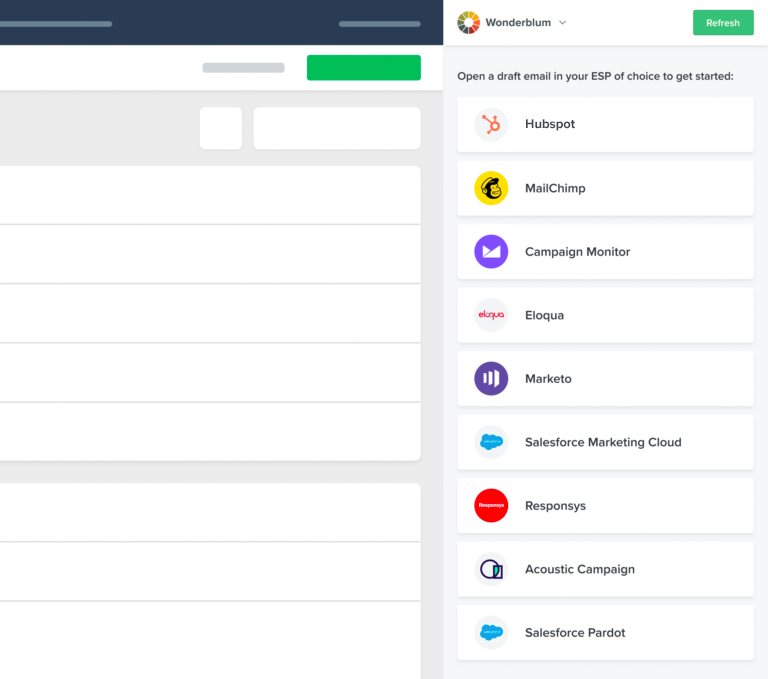Select the Salesforce Pardot text label
The height and width of the screenshot is (679, 768).
tap(575, 632)
